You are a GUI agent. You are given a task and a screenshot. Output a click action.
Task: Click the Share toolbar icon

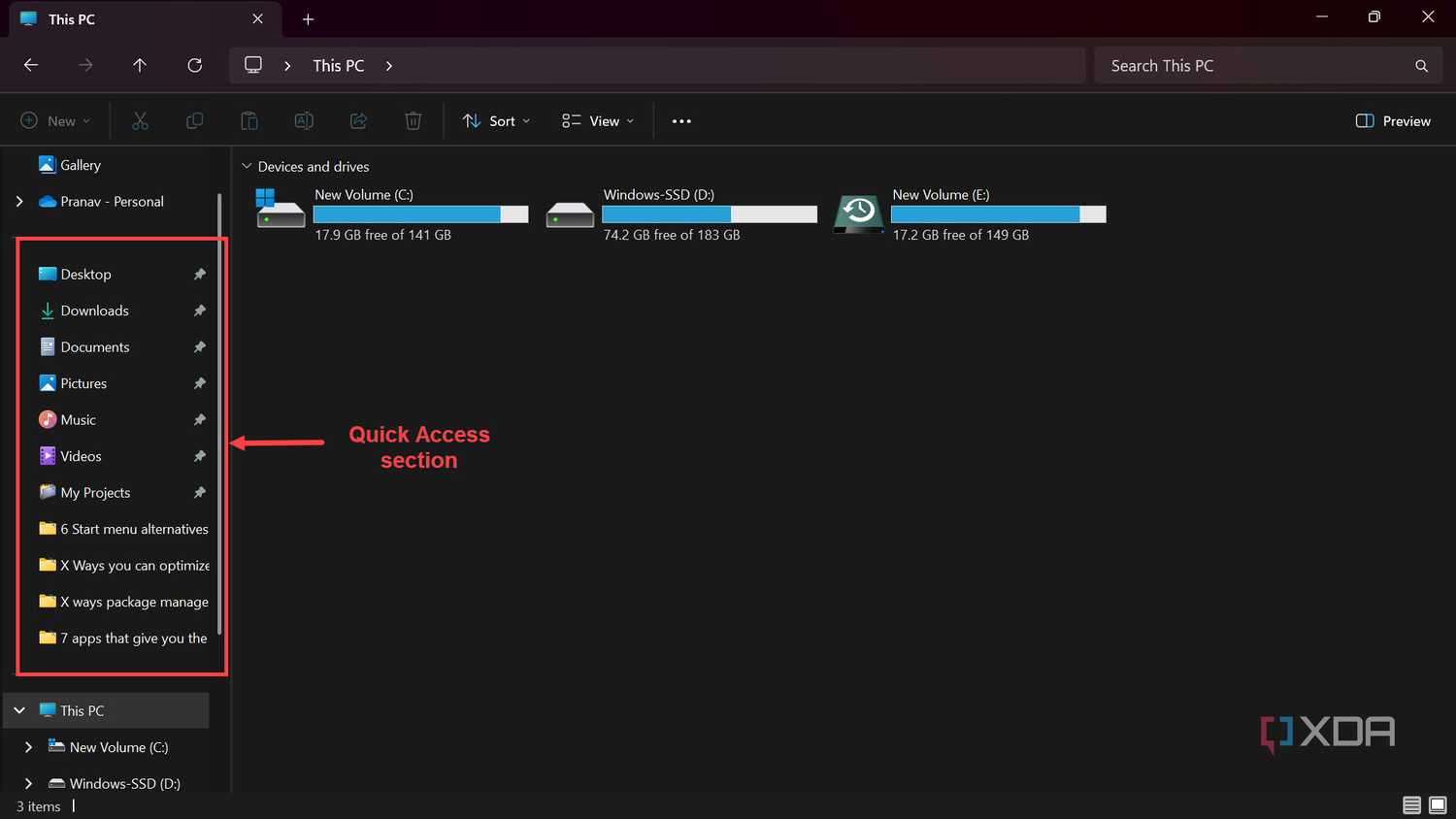[x=358, y=120]
